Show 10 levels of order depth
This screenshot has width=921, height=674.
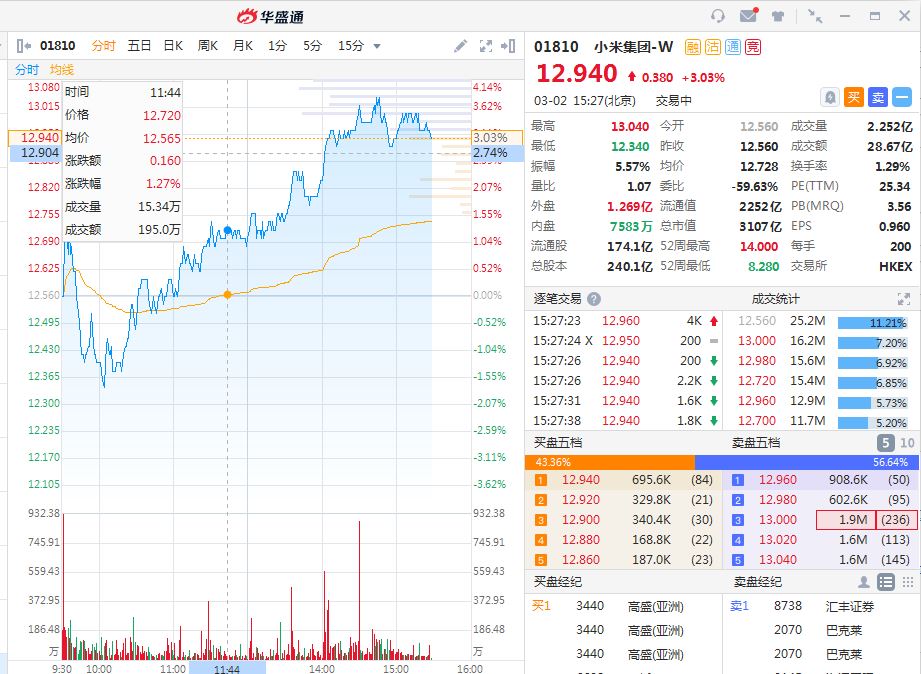[907, 443]
